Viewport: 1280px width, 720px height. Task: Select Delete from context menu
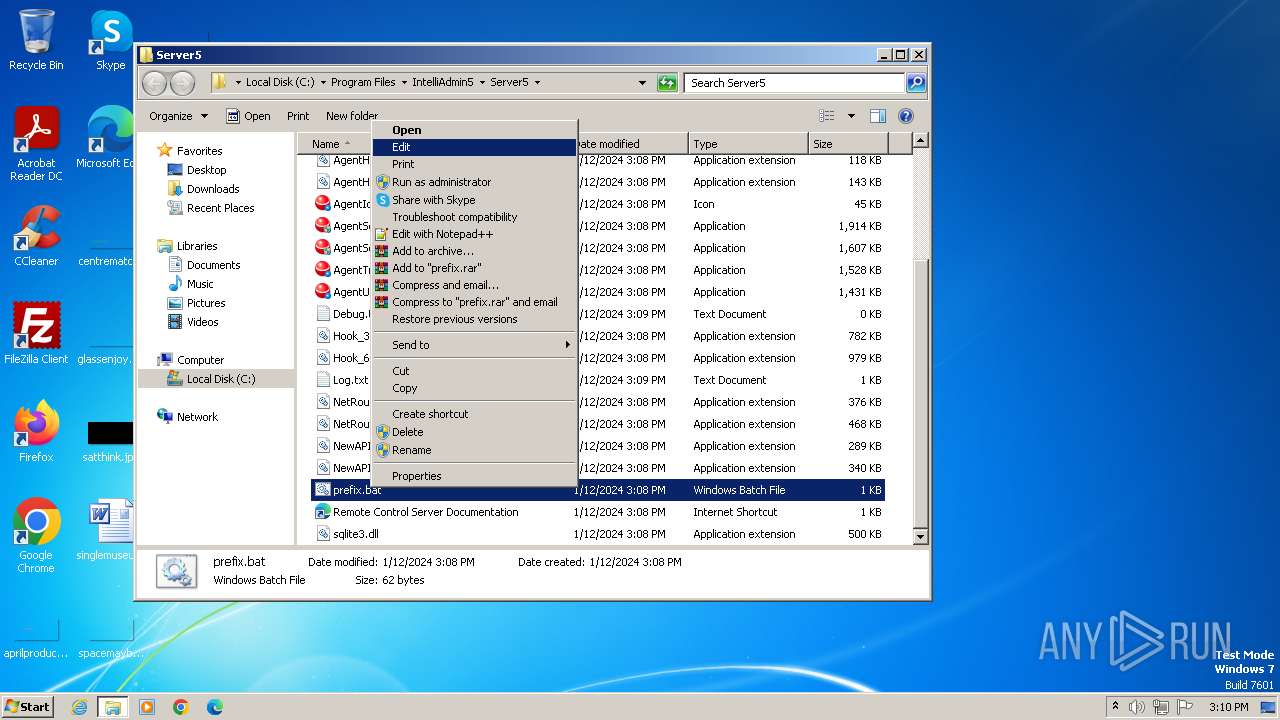tap(474, 432)
